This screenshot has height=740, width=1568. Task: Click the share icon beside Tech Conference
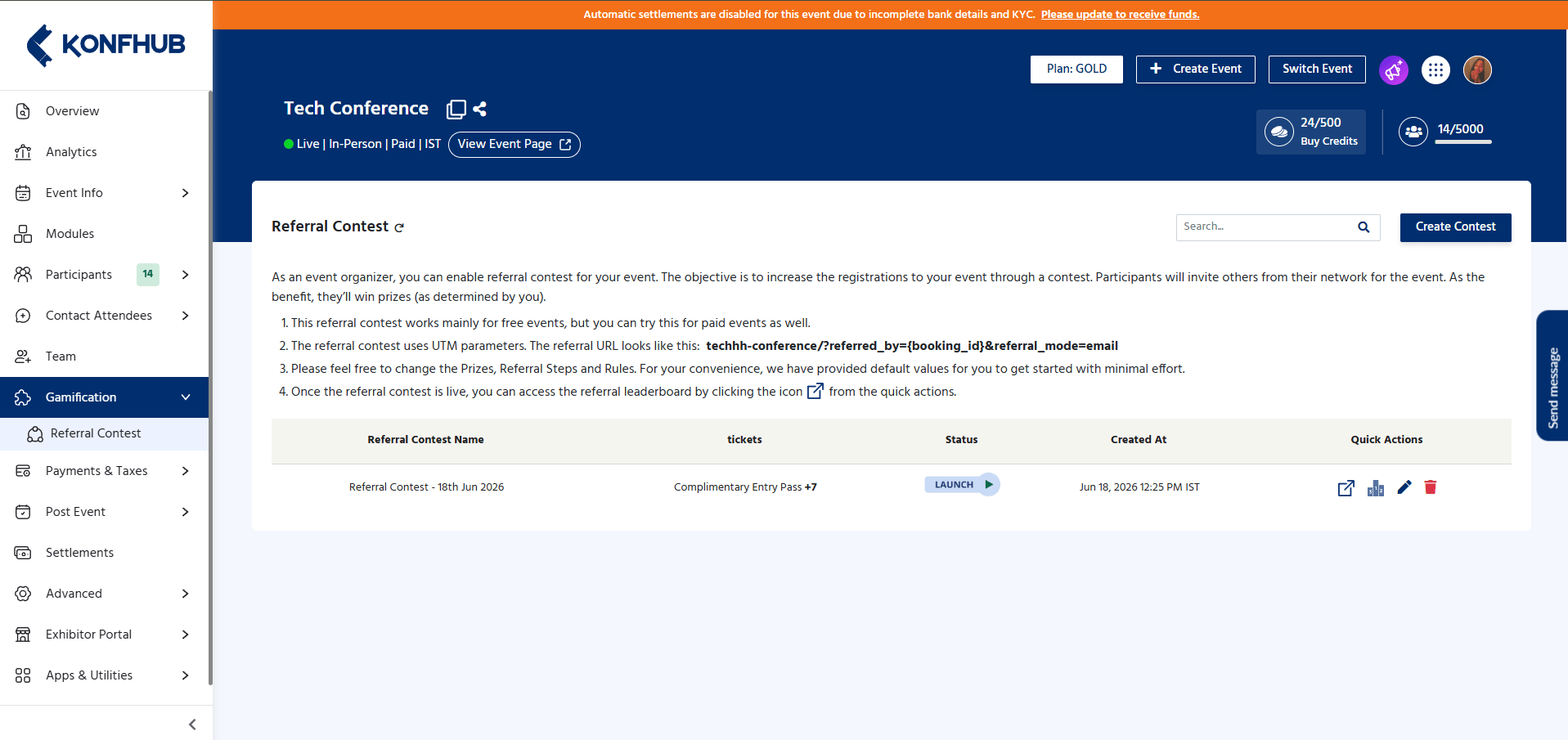point(480,109)
